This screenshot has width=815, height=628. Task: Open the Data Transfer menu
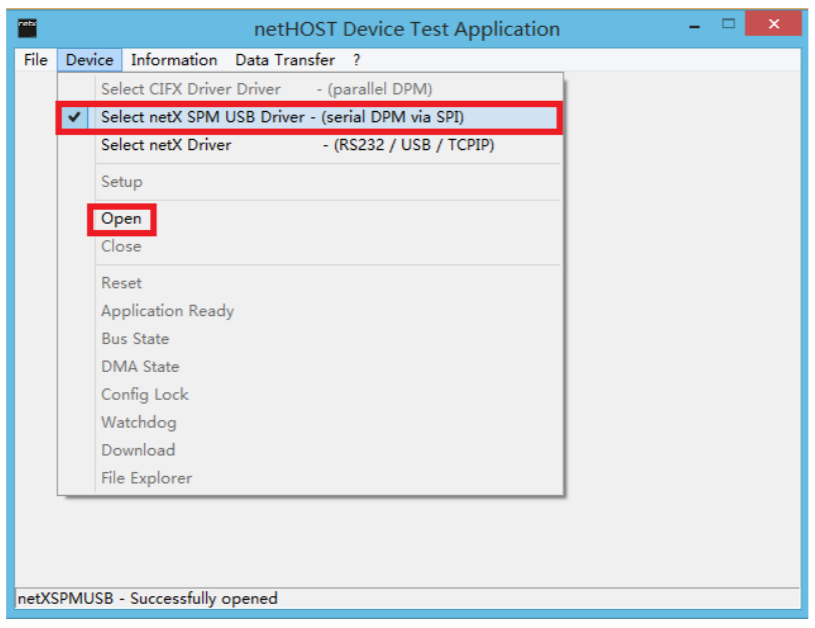[285, 60]
